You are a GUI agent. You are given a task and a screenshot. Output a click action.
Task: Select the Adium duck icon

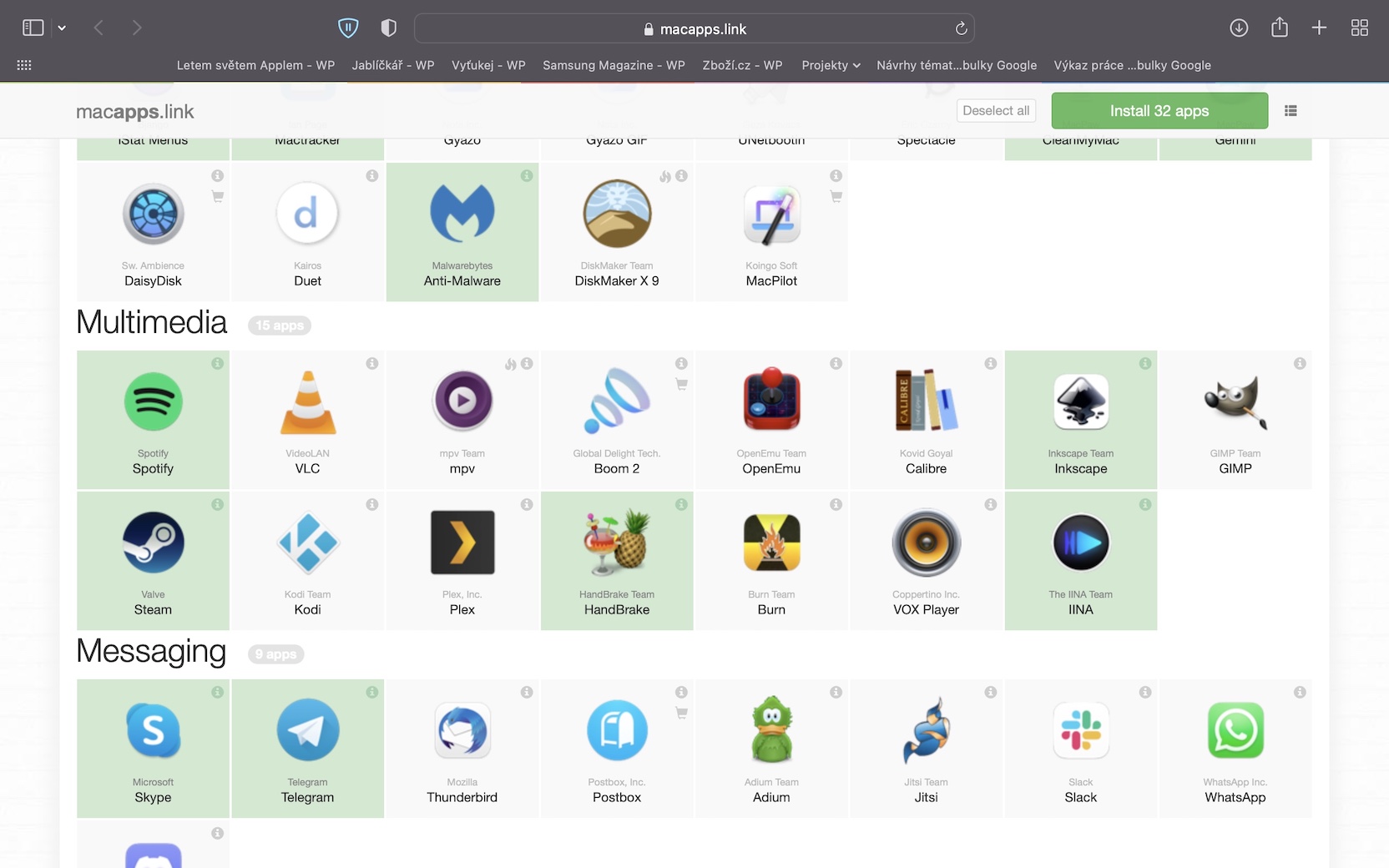tap(771, 729)
